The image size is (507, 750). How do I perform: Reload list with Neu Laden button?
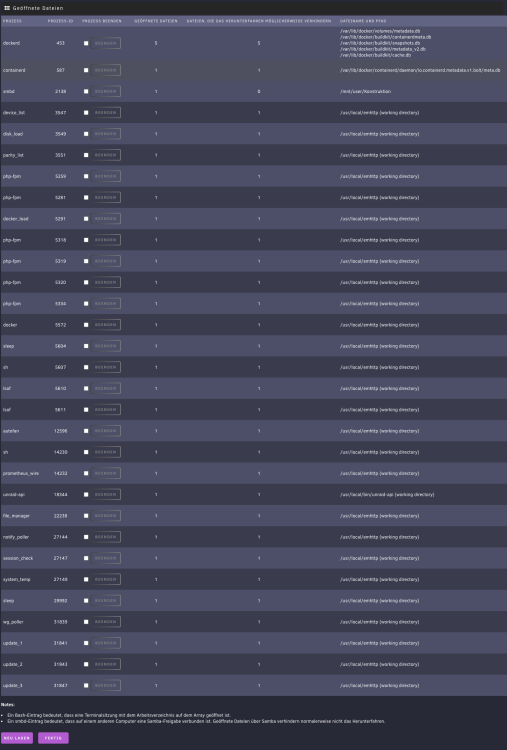click(x=17, y=738)
